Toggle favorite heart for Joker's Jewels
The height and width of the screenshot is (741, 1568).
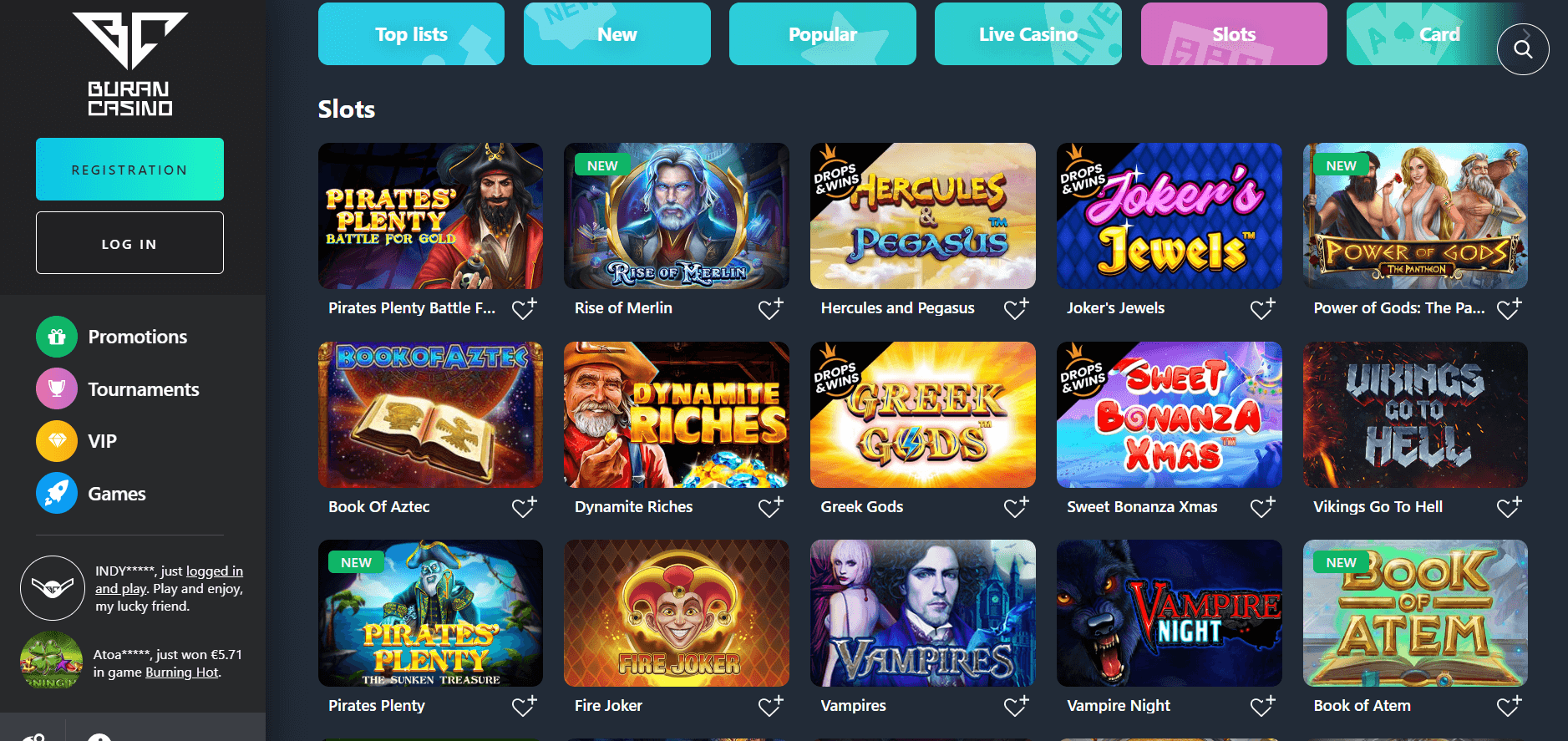click(x=1262, y=308)
